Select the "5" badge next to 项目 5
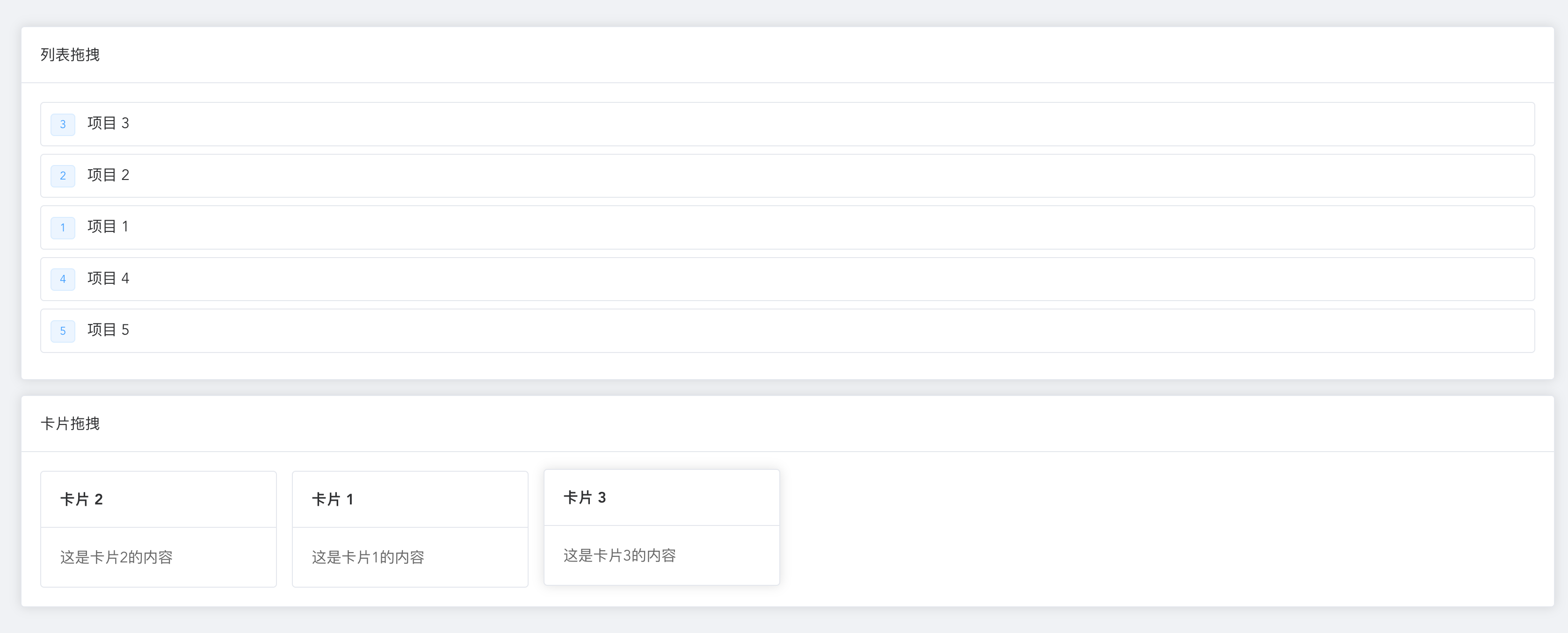This screenshot has height=633, width=1568. coord(63,331)
